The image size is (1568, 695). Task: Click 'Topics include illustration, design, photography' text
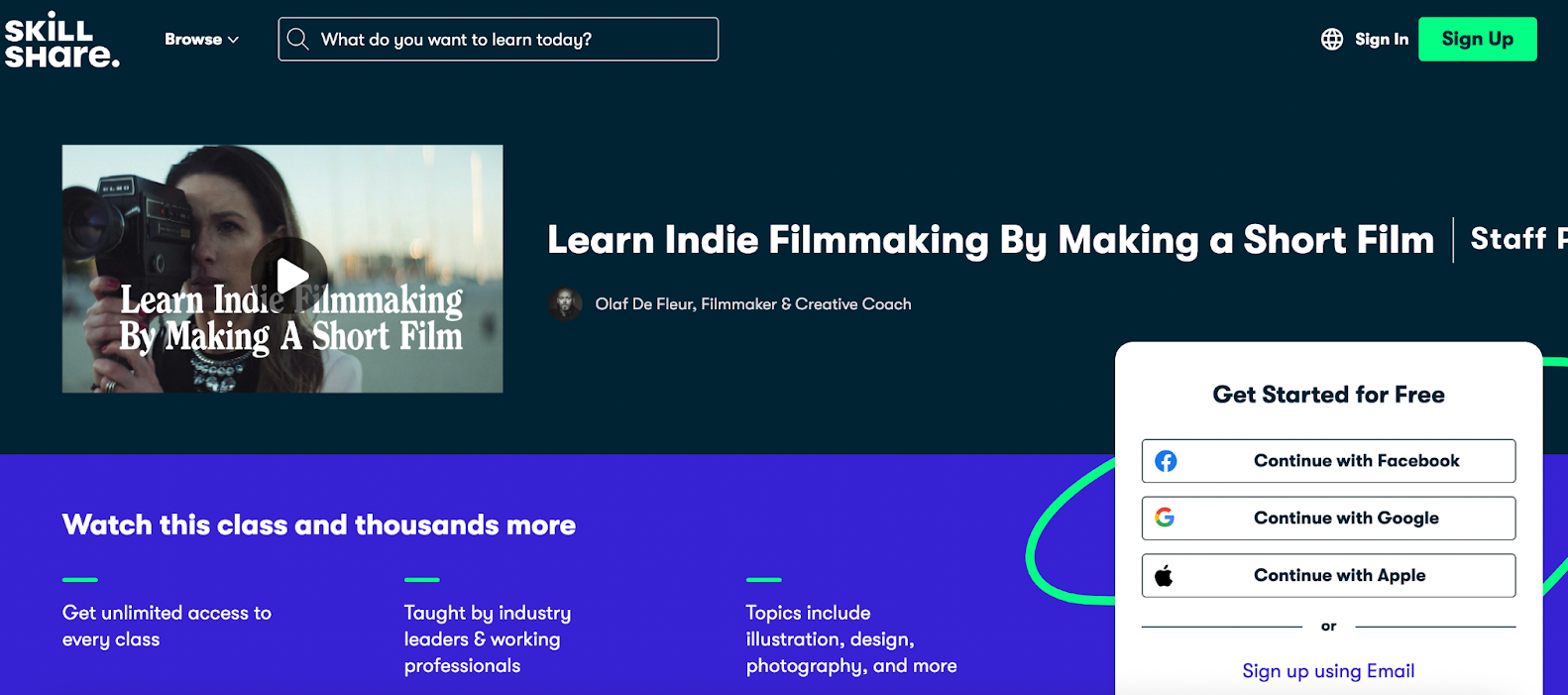(x=851, y=639)
